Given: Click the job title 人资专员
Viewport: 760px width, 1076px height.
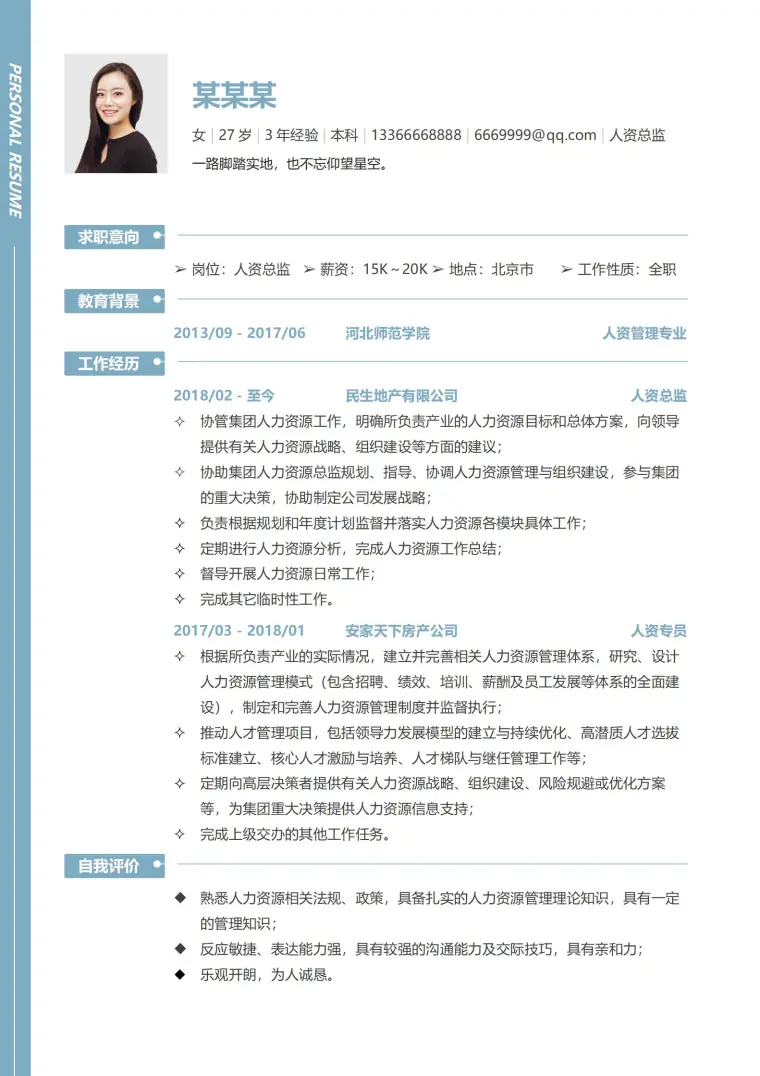Looking at the screenshot, I should 658,631.
